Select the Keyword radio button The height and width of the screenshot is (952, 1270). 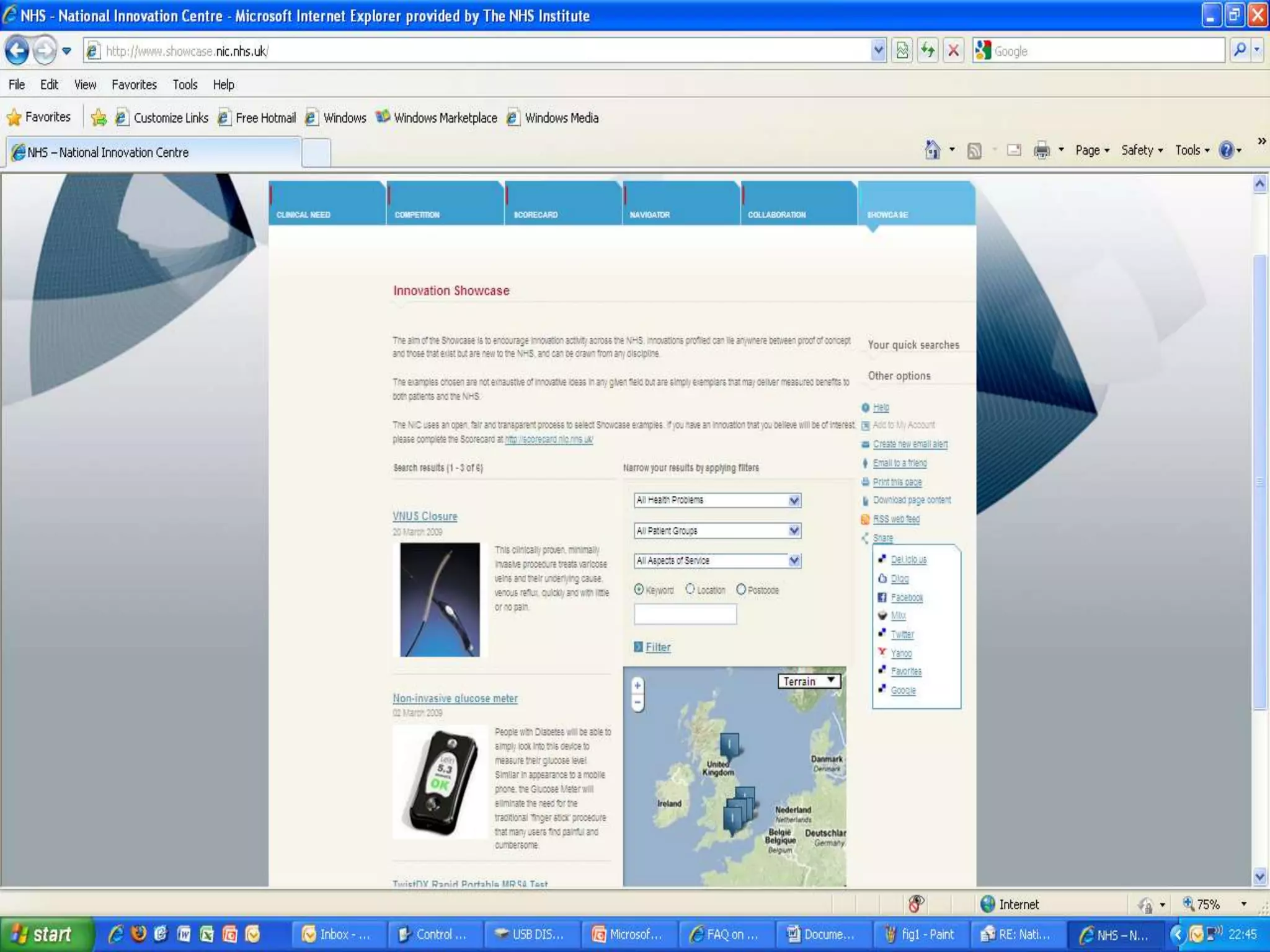(639, 589)
